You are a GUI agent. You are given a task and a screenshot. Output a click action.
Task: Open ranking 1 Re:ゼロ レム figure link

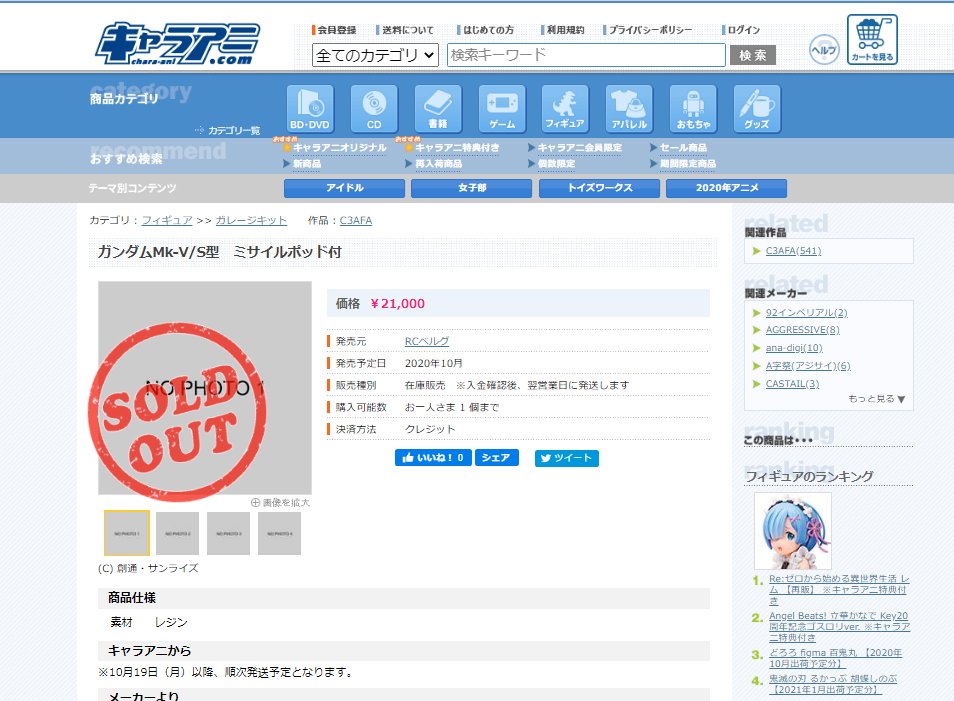tap(839, 590)
